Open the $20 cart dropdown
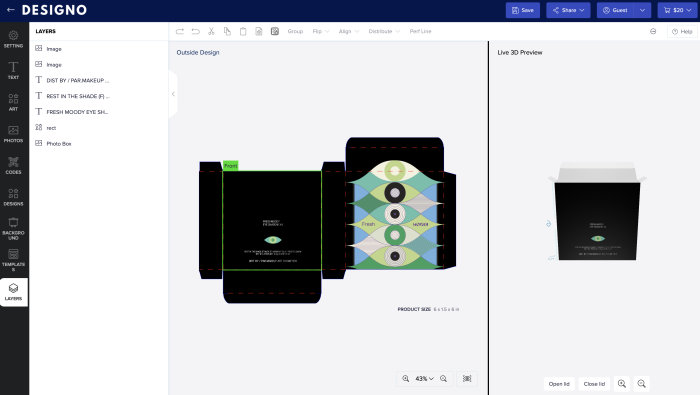 tap(677, 10)
